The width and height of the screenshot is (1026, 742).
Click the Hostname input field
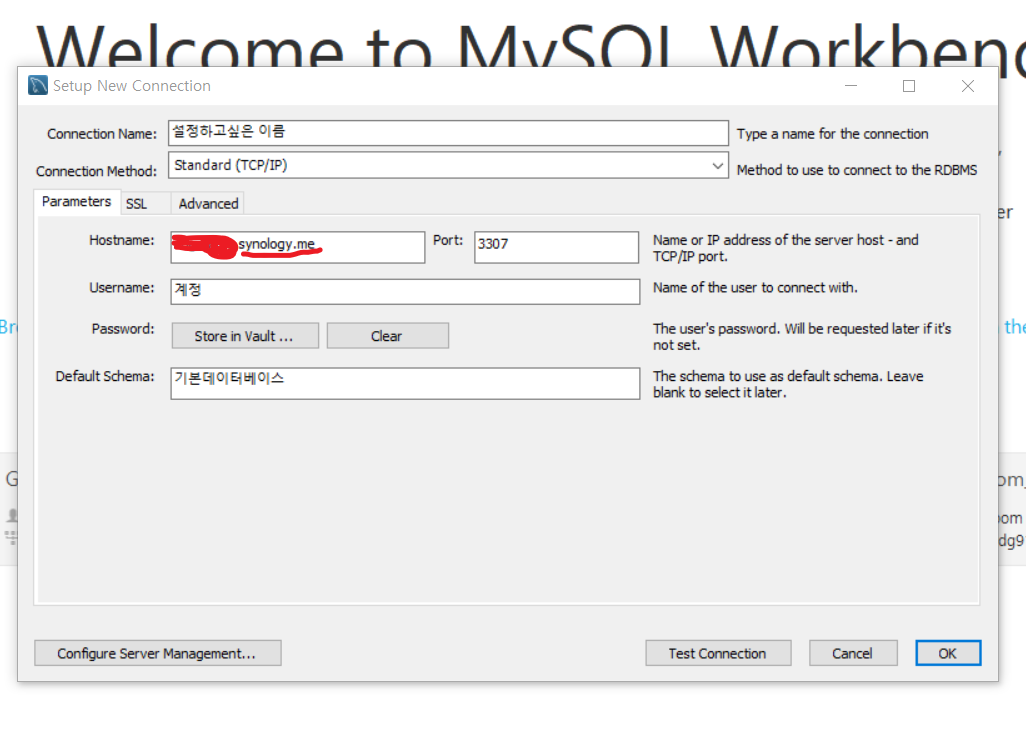pos(298,247)
